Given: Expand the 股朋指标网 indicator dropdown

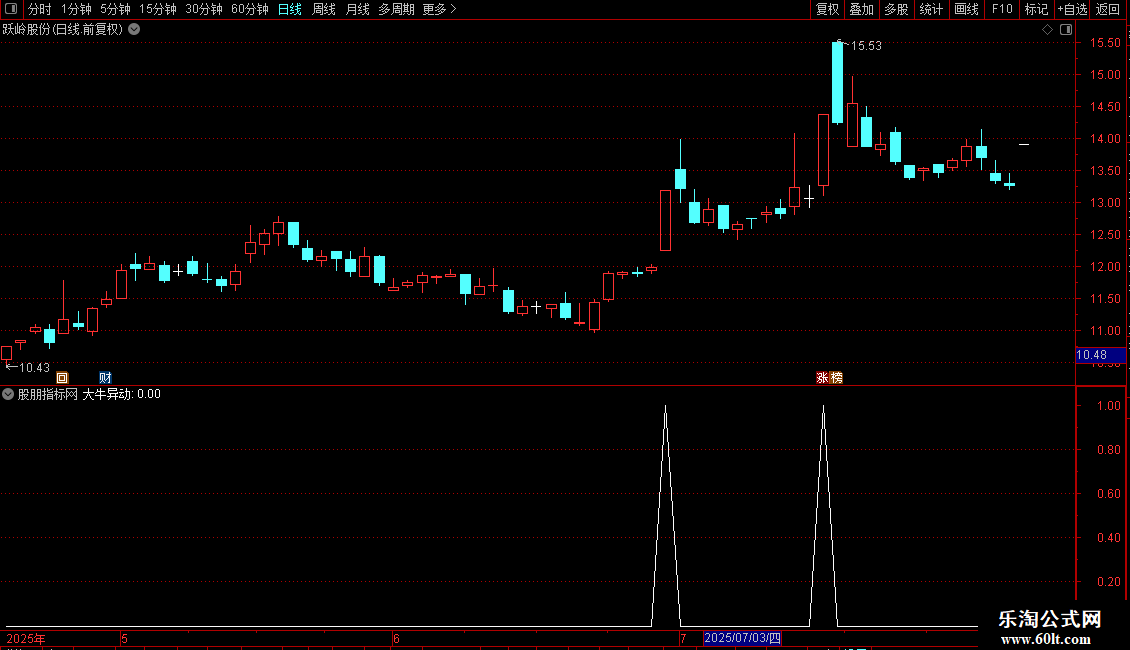Looking at the screenshot, I should [x=8, y=394].
